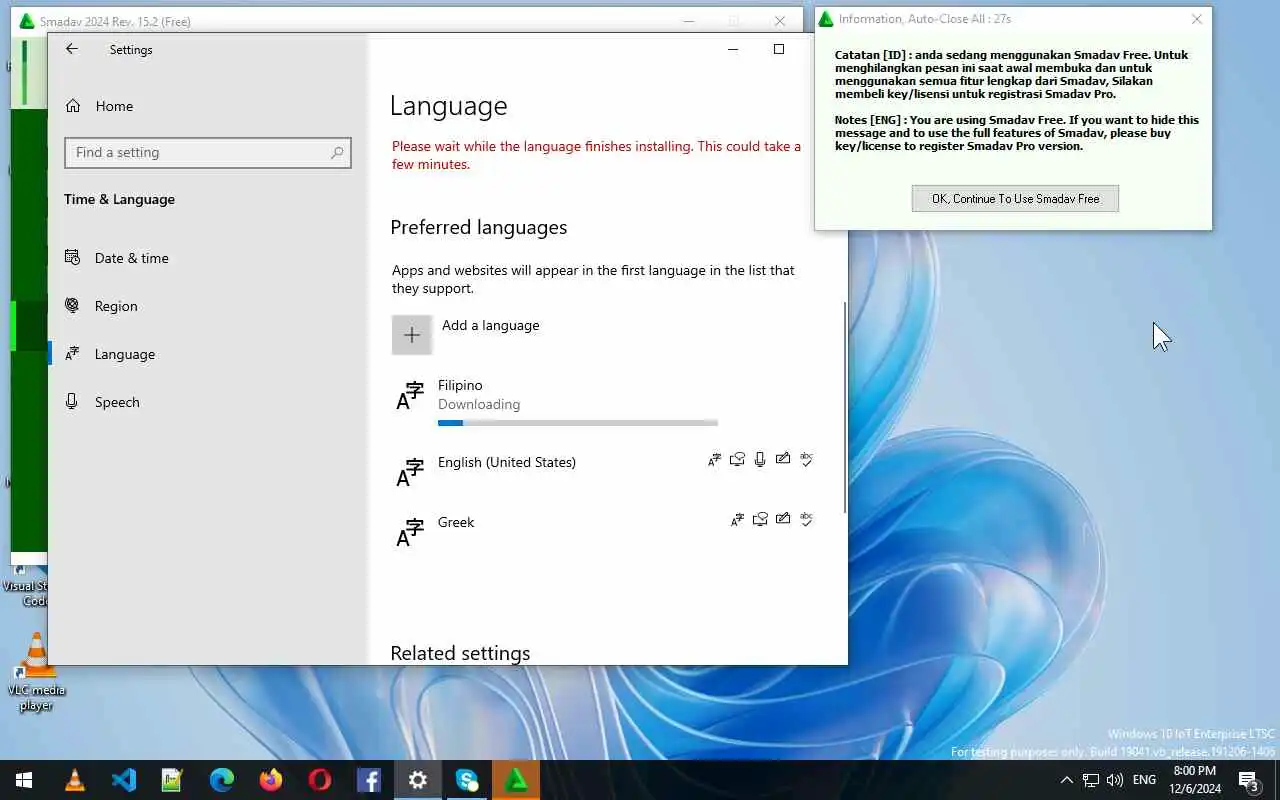This screenshot has height=800, width=1280.
Task: Open Notepad++ from the taskbar
Action: click(x=173, y=780)
